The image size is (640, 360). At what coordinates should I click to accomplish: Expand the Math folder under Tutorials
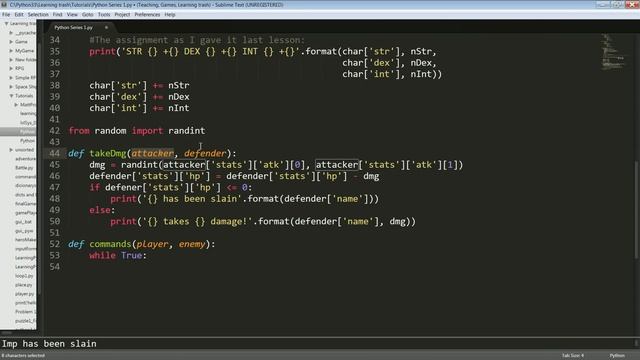pos(16,104)
